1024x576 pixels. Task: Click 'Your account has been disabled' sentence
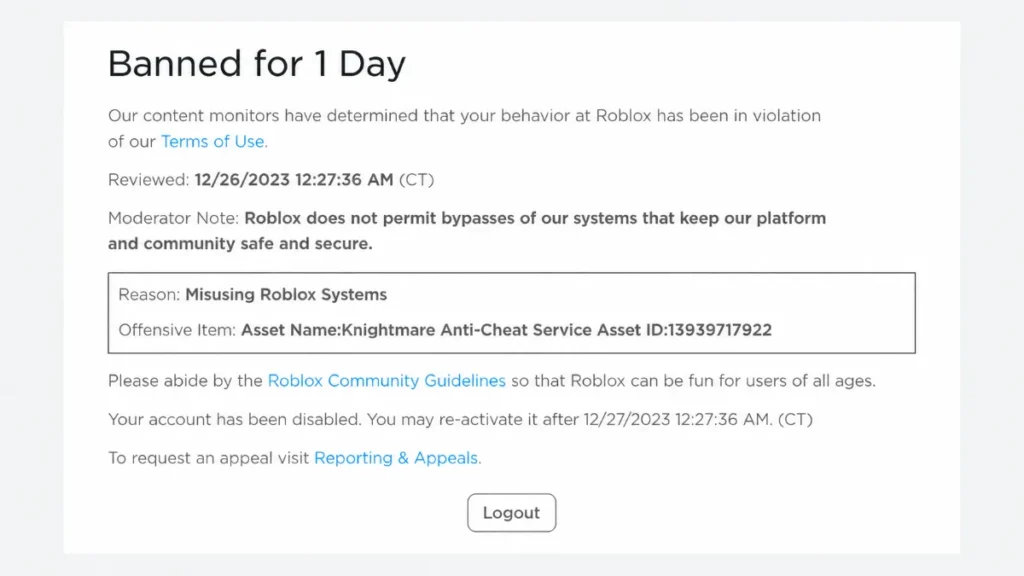[234, 419]
